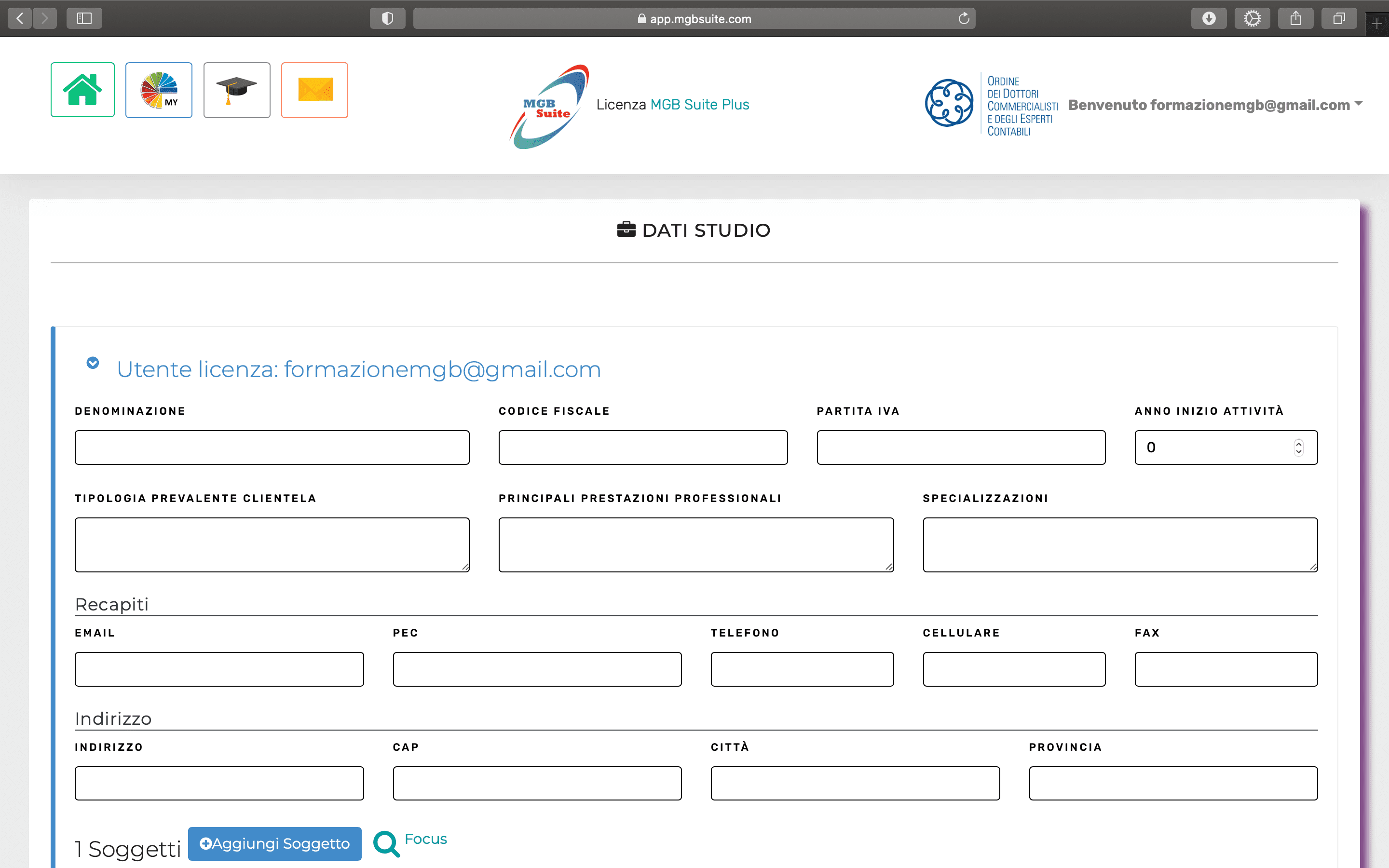
Task: Adjust the Anno Inizio Attività stepper arrows
Action: pos(1298,447)
